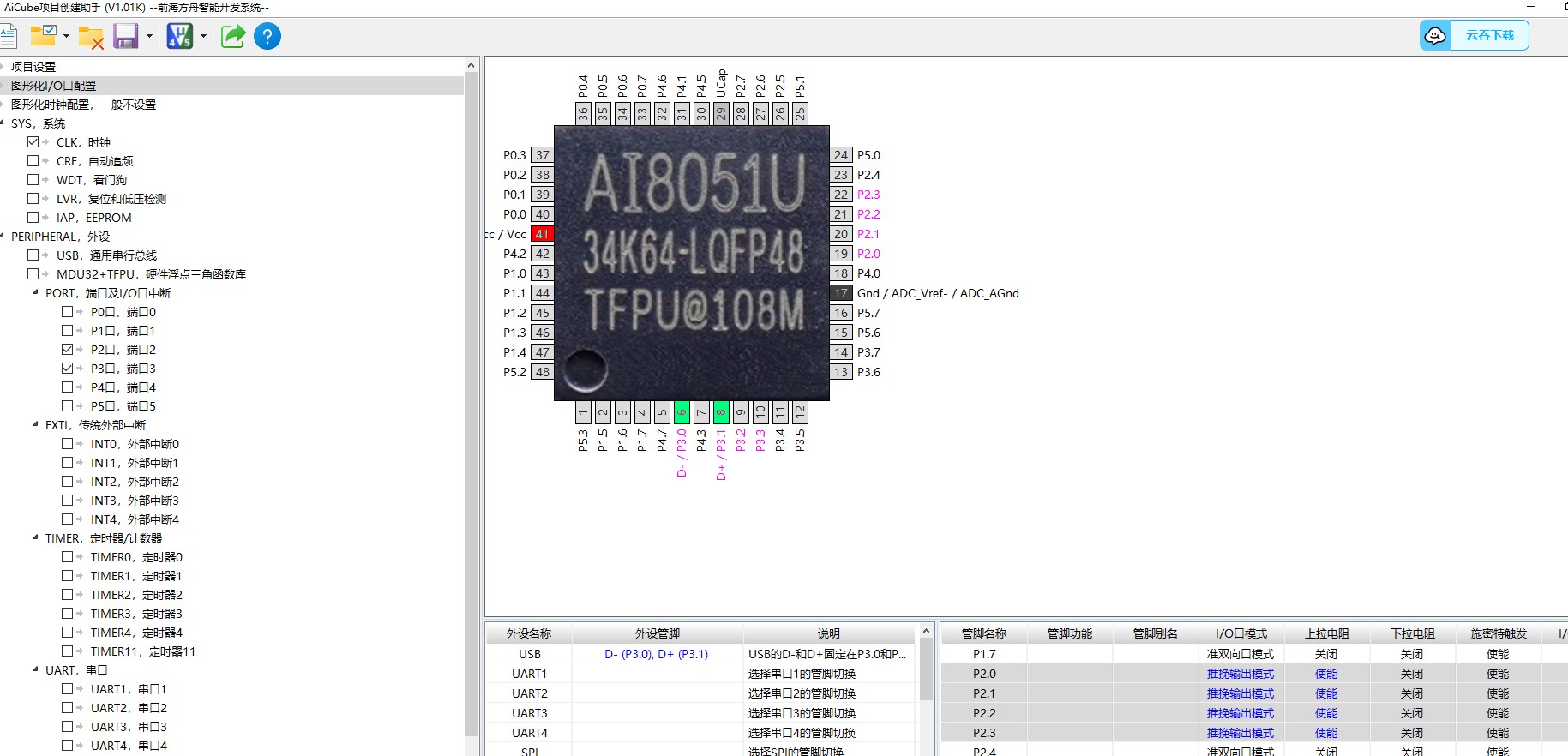Click the close project folder icon
The width and height of the screenshot is (1568, 756).
91,37
